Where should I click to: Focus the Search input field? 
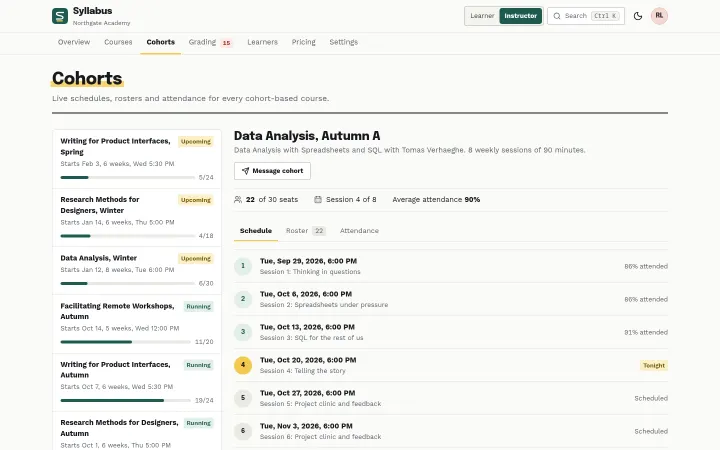(585, 16)
